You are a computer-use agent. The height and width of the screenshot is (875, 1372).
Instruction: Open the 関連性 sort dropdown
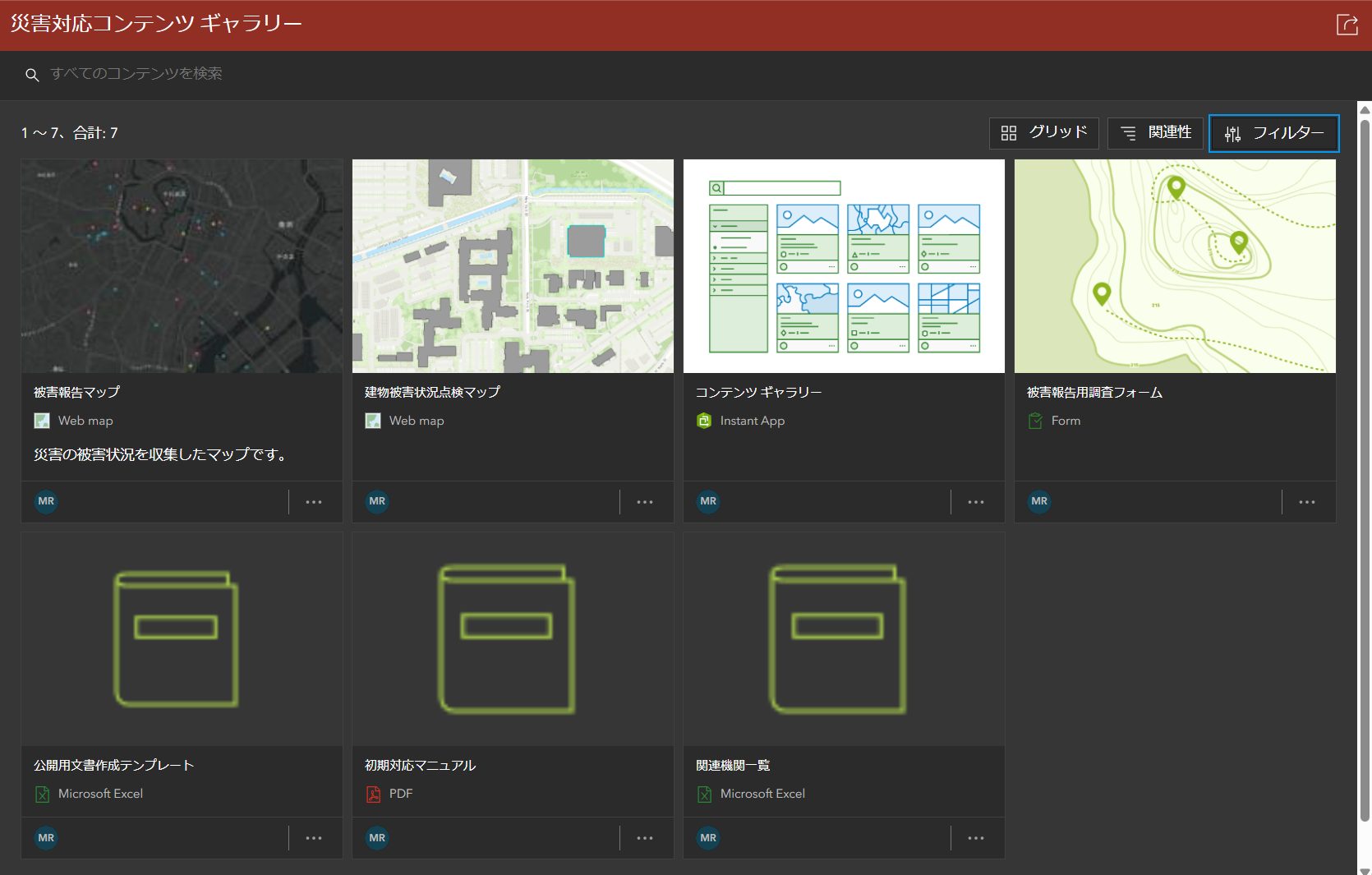pyautogui.click(x=1155, y=133)
